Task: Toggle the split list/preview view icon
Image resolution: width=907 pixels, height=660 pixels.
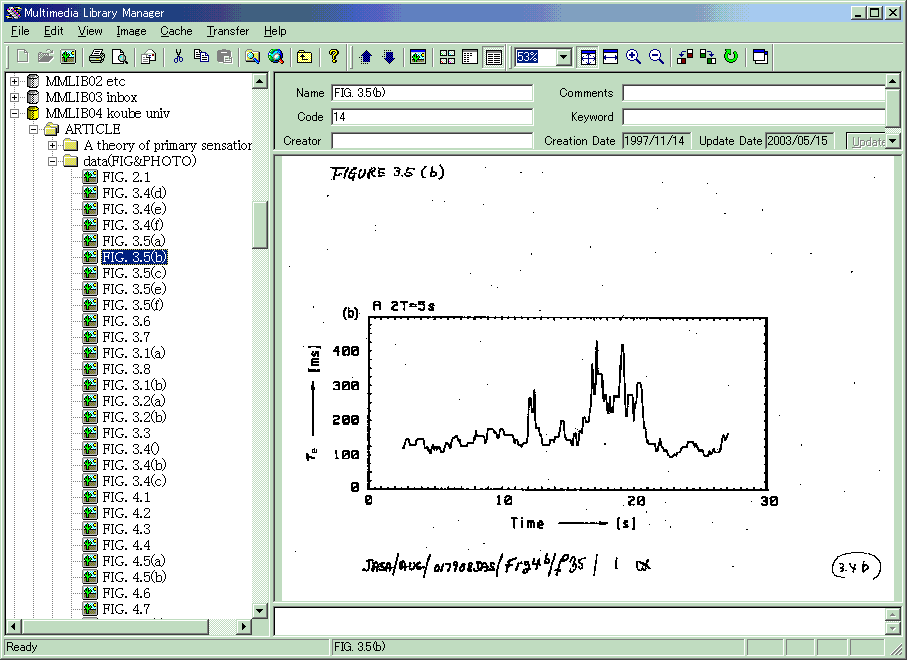Action: click(x=470, y=56)
